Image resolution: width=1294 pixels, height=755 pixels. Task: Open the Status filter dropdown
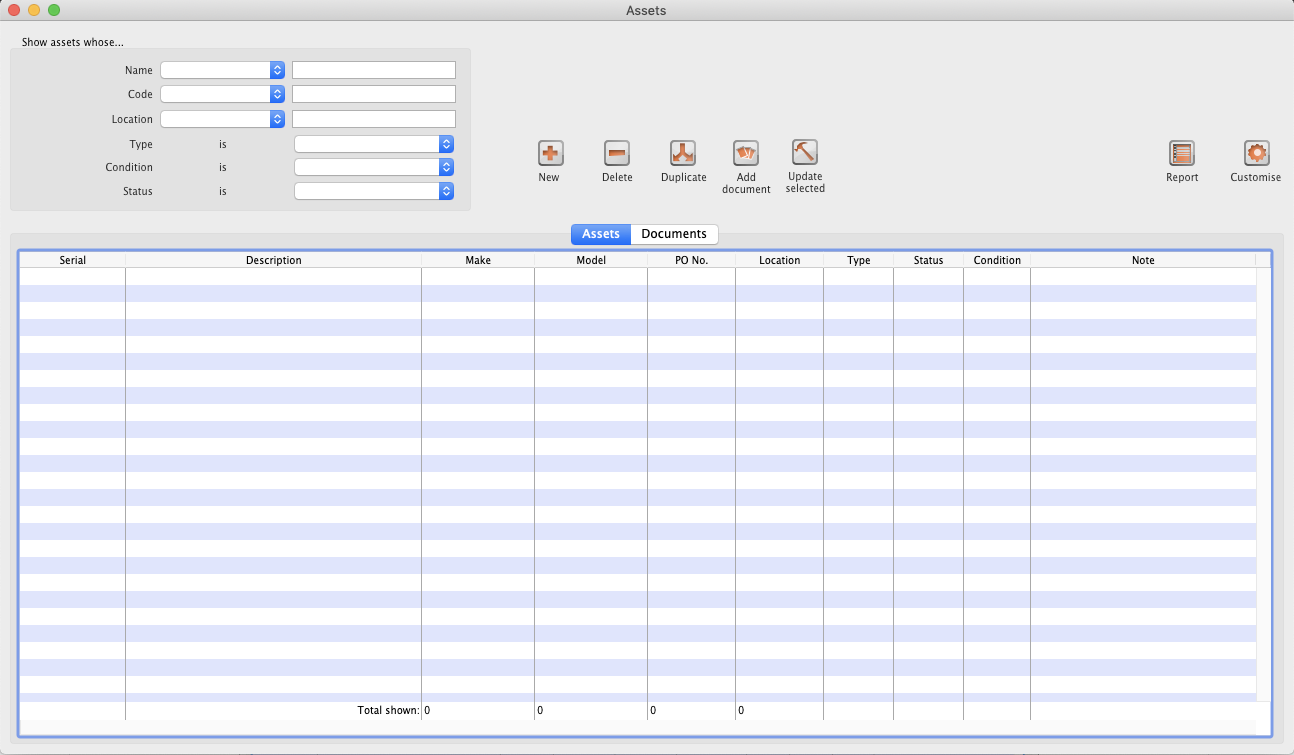coord(375,191)
